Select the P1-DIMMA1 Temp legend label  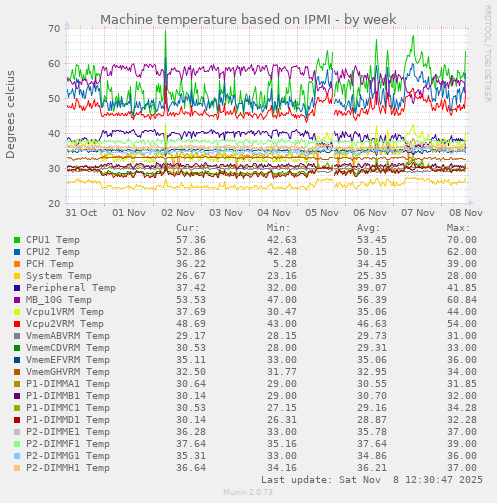(68, 384)
